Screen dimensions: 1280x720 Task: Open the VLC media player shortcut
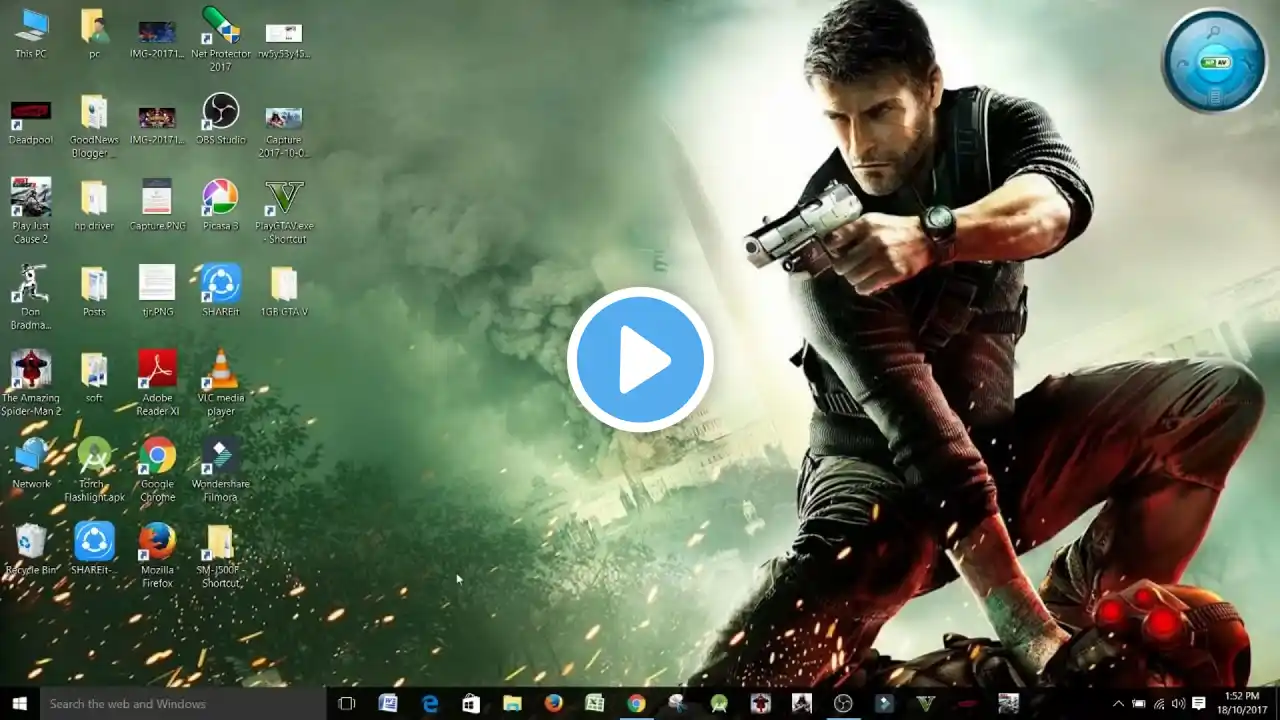click(x=220, y=371)
